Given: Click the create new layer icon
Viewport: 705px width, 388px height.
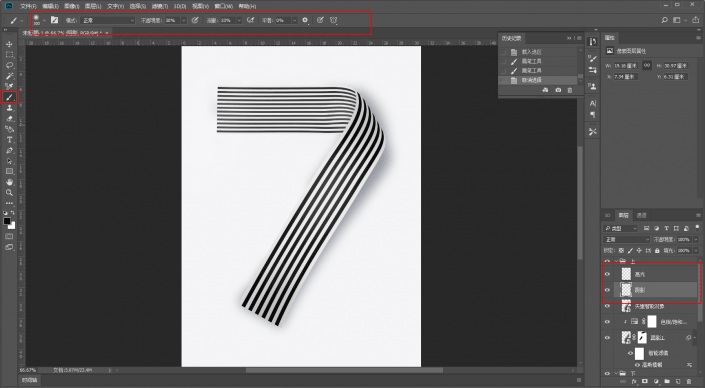Looking at the screenshot, I should (x=678, y=381).
